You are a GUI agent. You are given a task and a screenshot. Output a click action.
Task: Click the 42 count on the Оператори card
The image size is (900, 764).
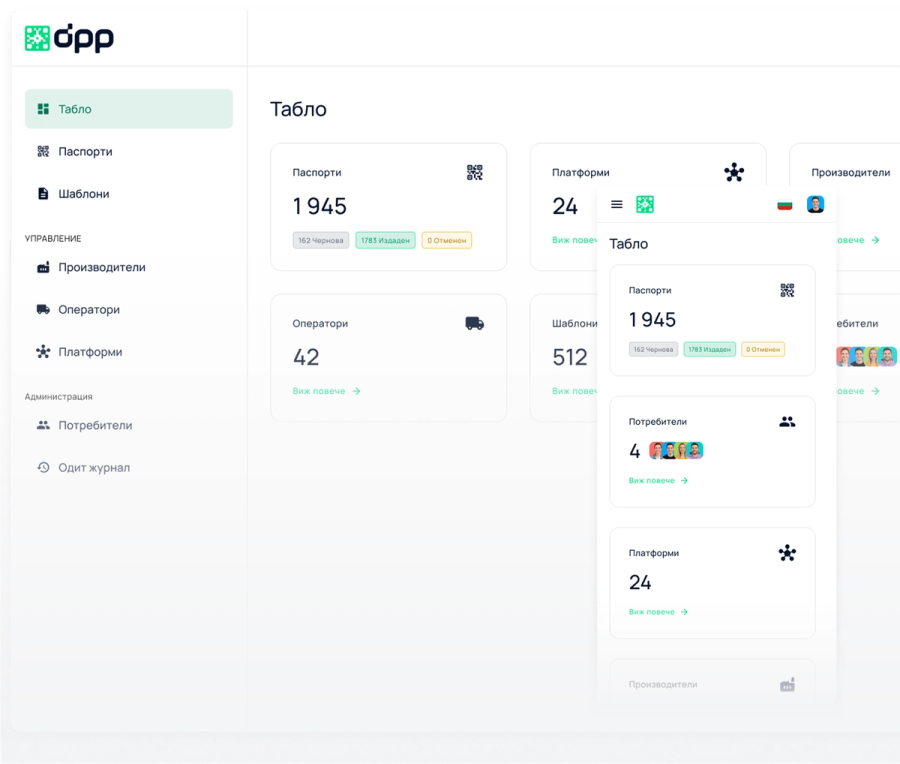point(306,358)
